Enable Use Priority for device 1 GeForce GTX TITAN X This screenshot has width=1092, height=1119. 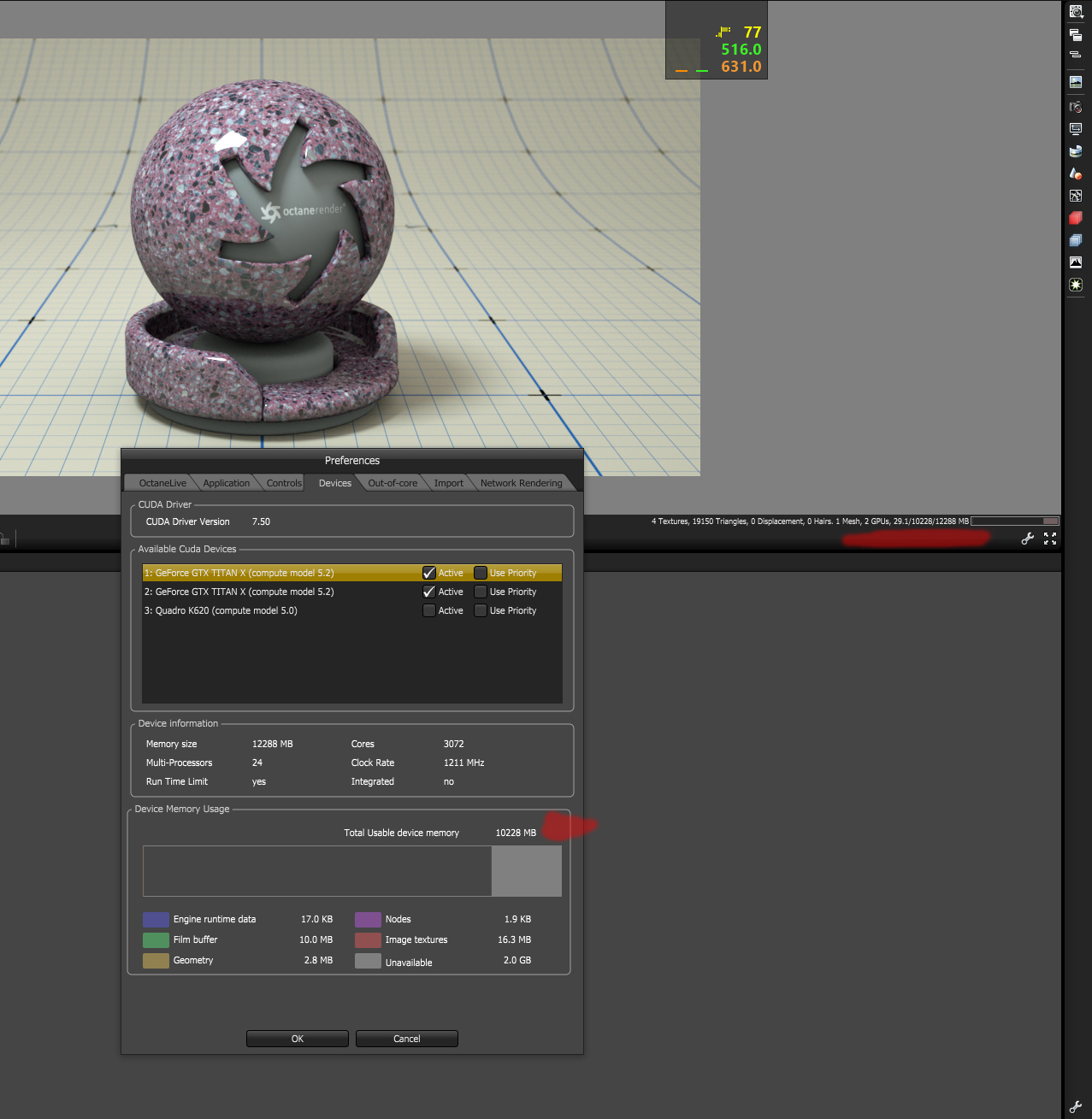pos(481,573)
